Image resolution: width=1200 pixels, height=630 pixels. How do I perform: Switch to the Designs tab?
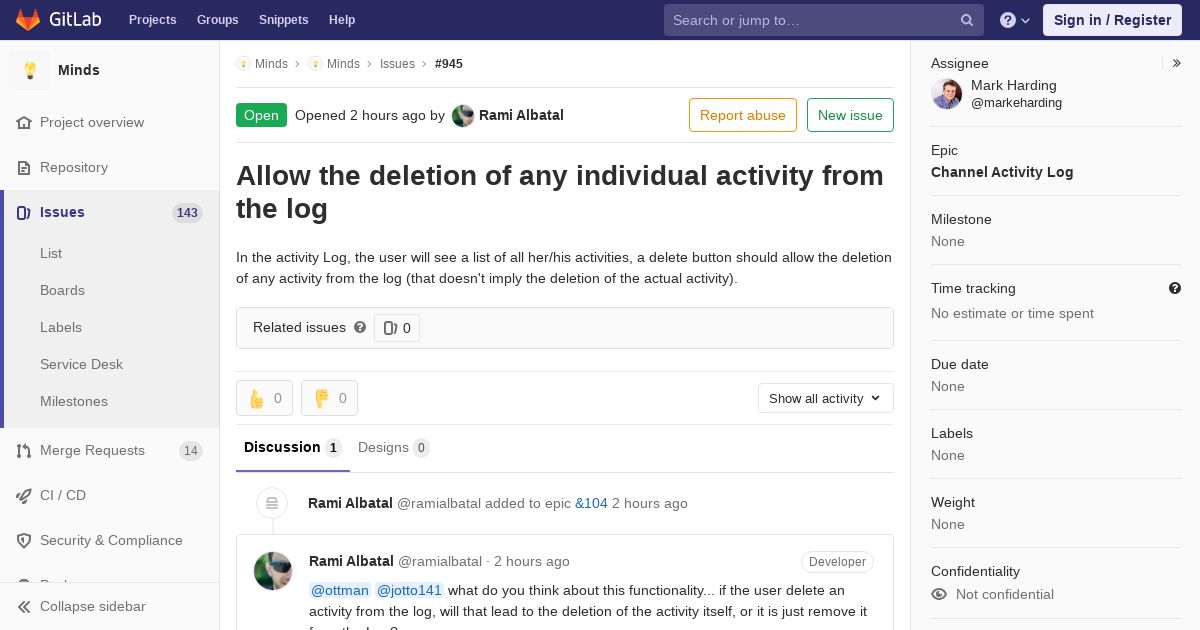point(394,448)
